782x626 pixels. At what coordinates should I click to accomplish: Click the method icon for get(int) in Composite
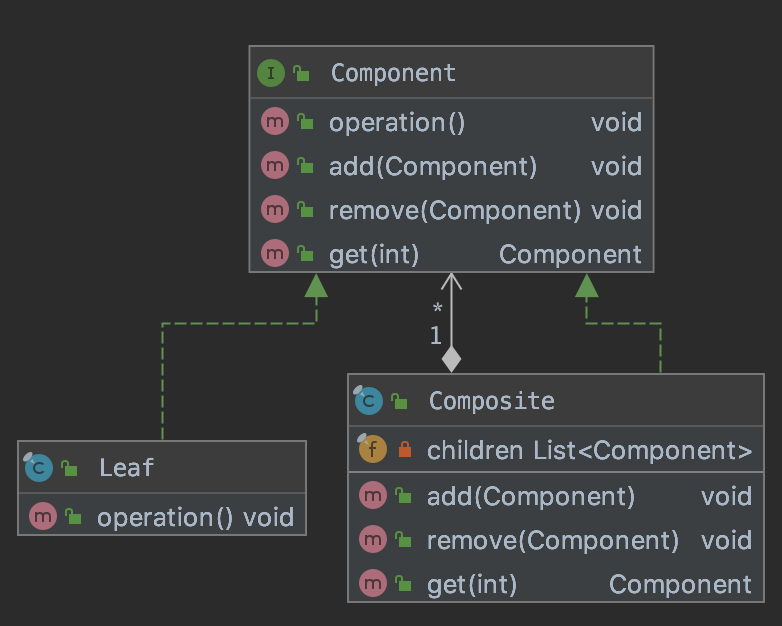coord(373,583)
